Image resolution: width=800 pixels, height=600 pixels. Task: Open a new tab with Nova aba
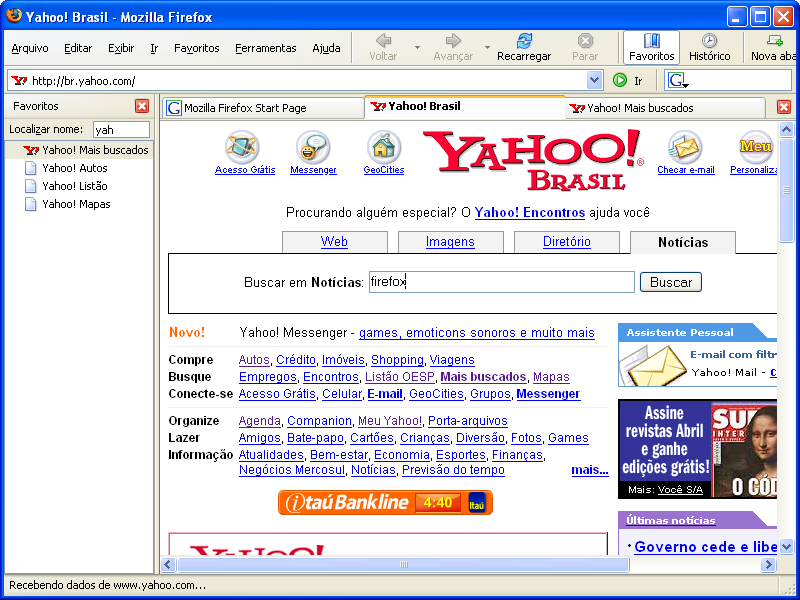click(x=774, y=47)
